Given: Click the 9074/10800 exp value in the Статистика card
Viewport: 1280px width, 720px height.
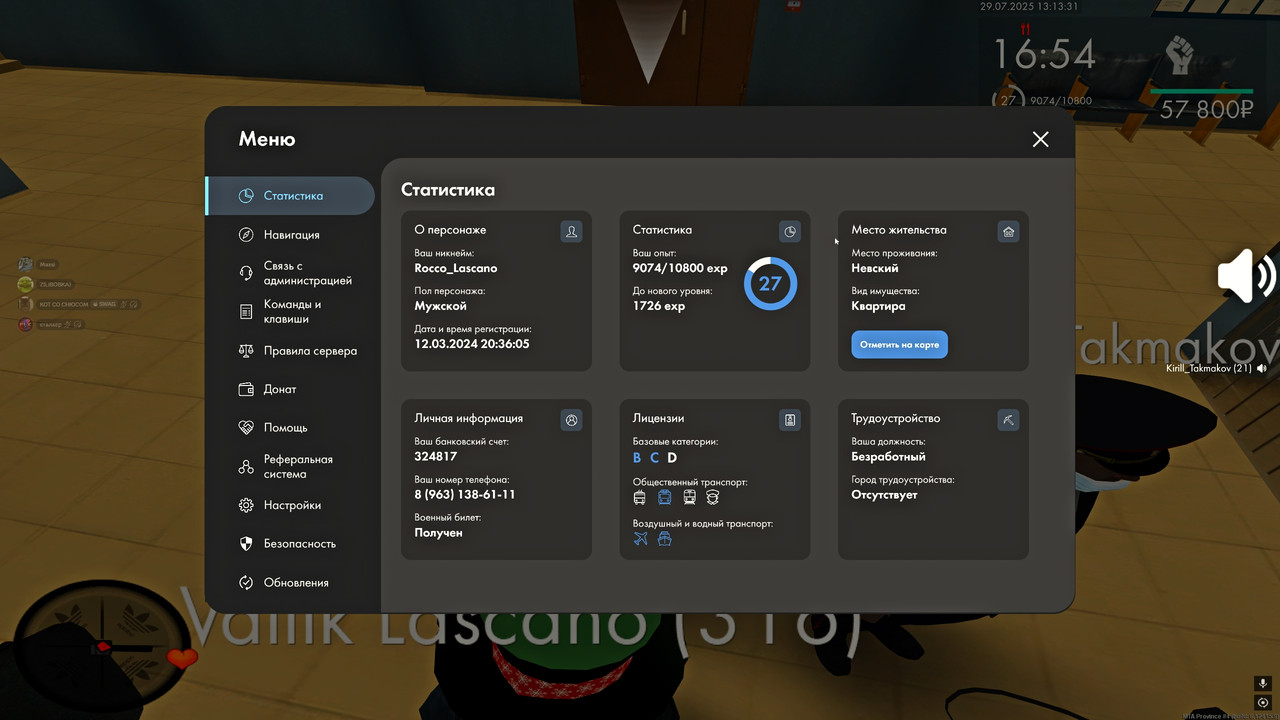Looking at the screenshot, I should (x=680, y=268).
